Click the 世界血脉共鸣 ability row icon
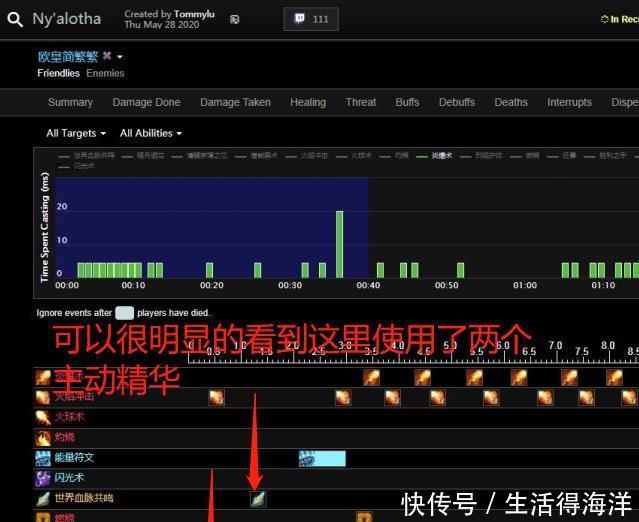The width and height of the screenshot is (639, 522). coord(43,499)
